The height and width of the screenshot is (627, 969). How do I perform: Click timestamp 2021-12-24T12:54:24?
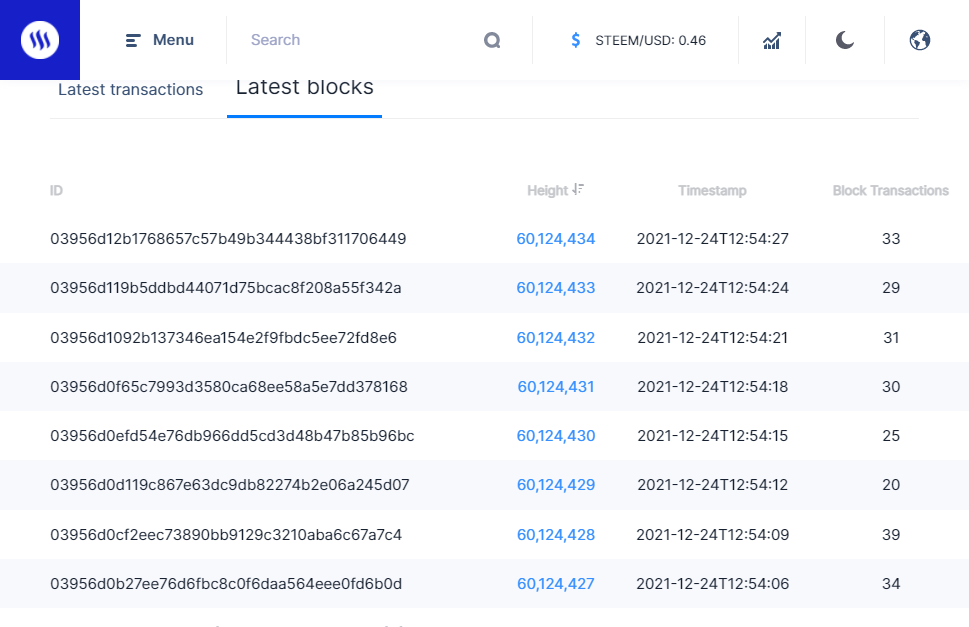713,288
